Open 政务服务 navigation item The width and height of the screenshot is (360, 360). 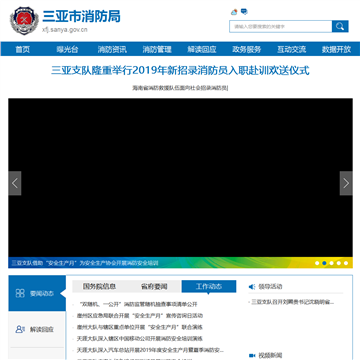tap(247, 49)
